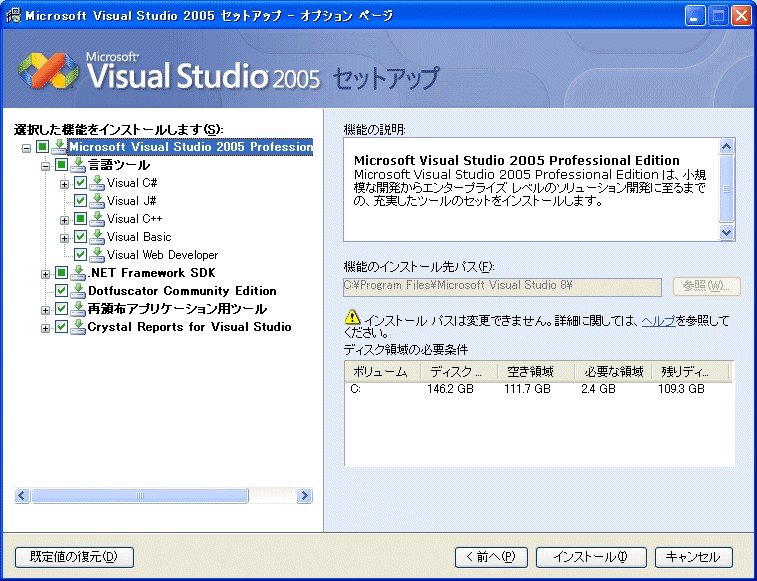Click the 2.4 GB required space value
Image resolution: width=757 pixels, height=581 pixels.
click(598, 389)
